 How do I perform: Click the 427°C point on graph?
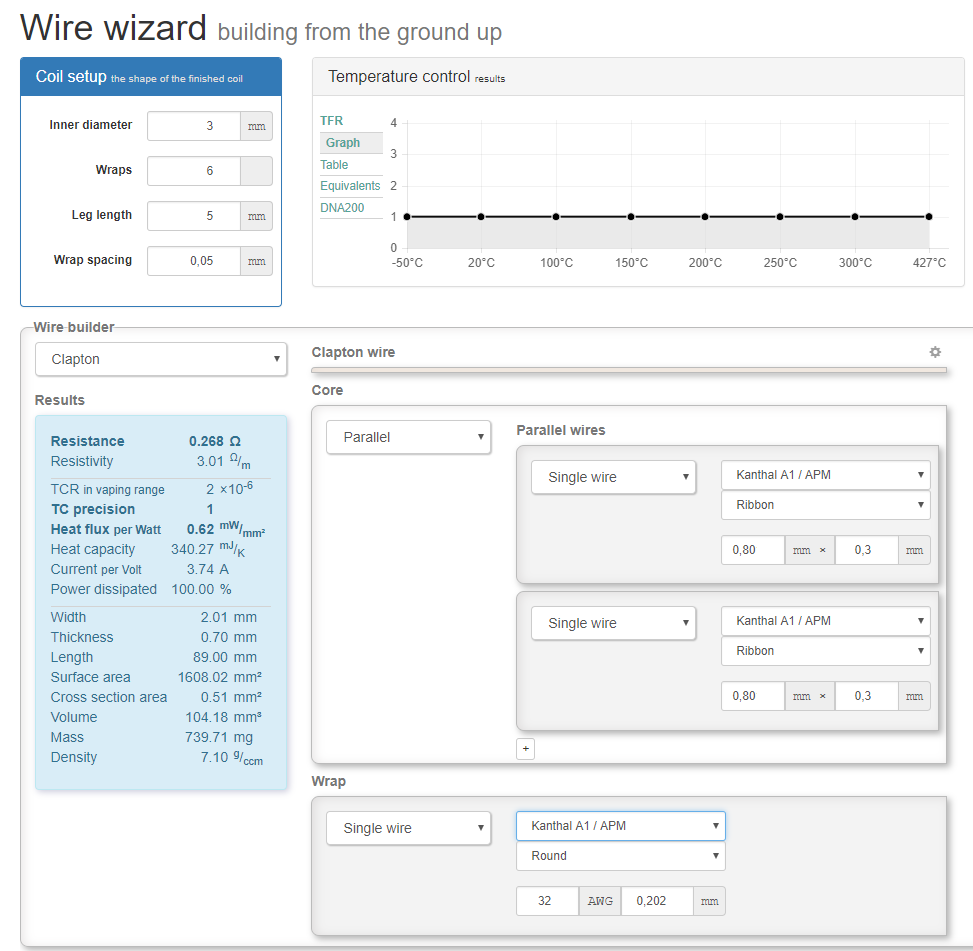[x=929, y=217]
